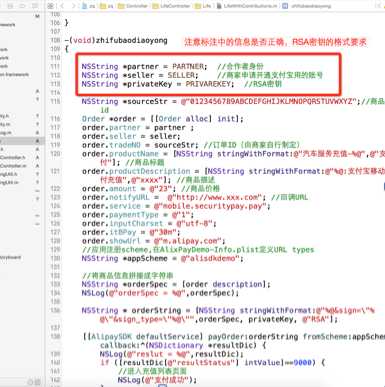
Task: Open the 'Controller' folder in the jump bar
Action: pyautogui.click(x=133, y=6)
